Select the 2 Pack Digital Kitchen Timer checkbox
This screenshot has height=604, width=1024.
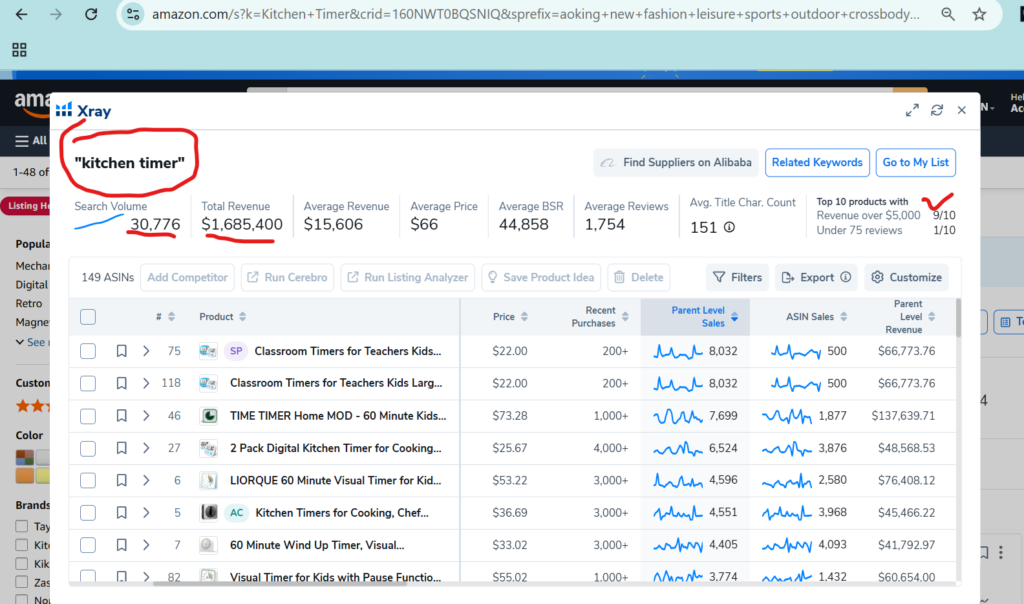88,448
